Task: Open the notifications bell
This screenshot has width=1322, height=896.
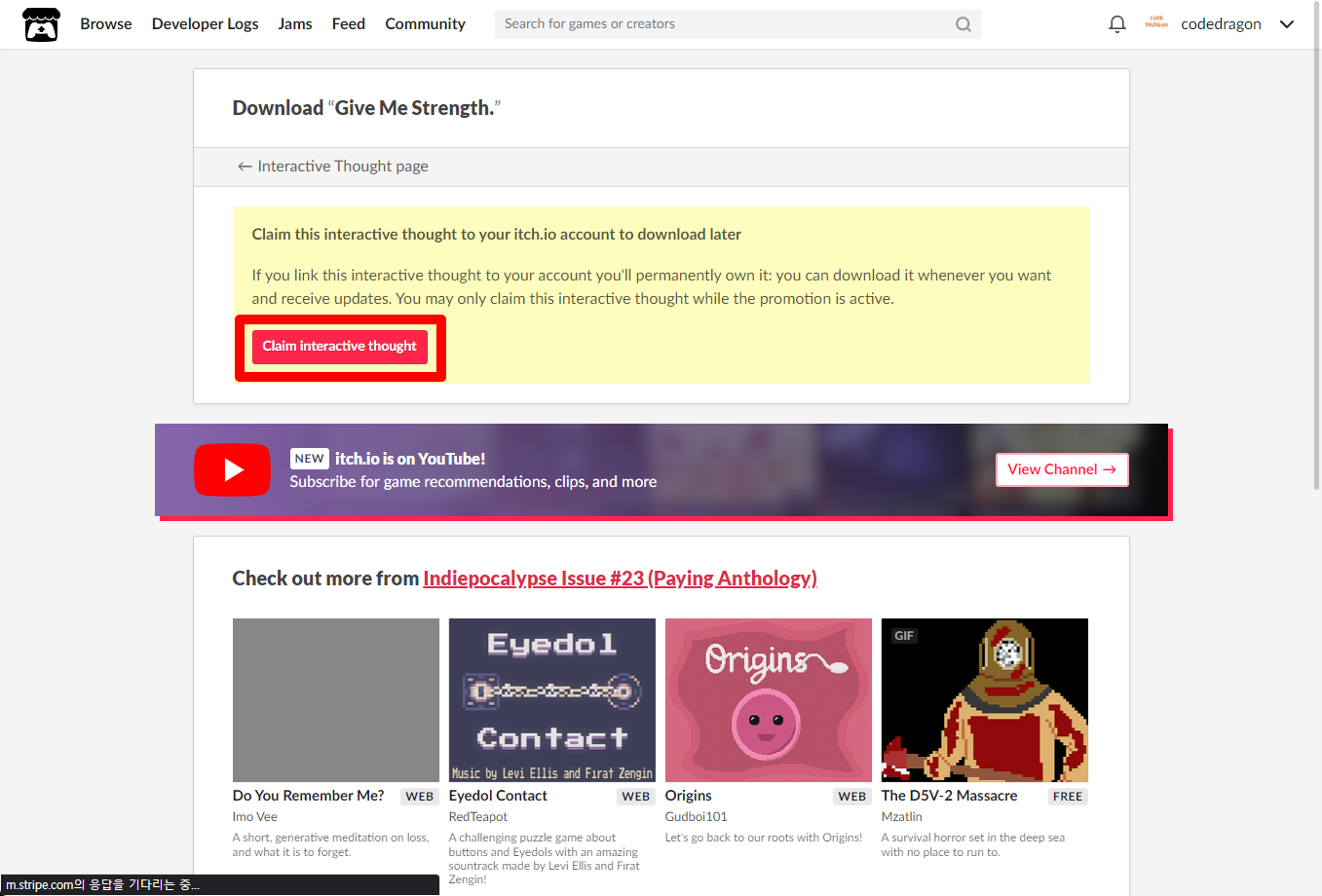Action: coord(1117,24)
